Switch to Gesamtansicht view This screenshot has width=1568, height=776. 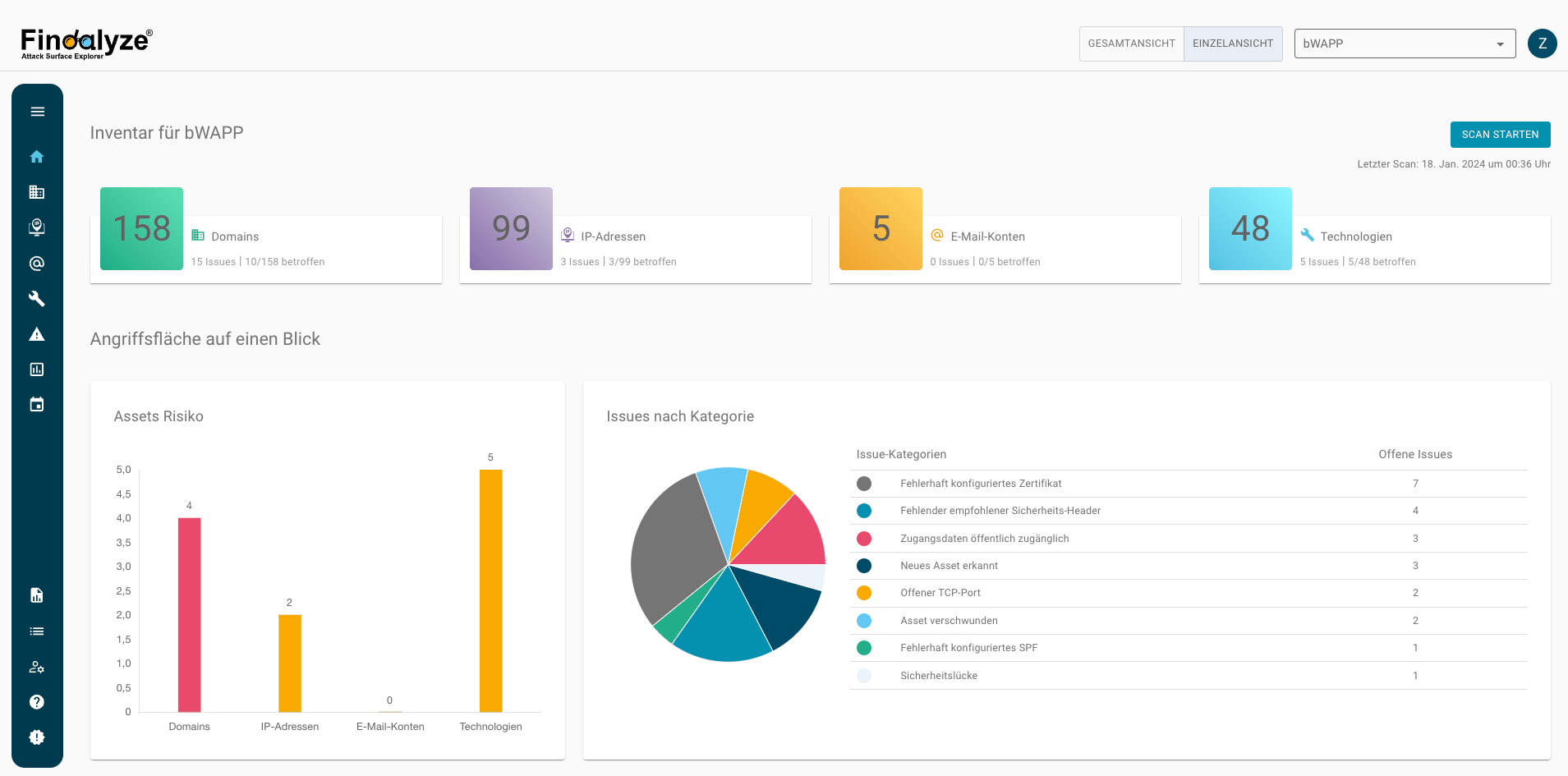click(1131, 44)
